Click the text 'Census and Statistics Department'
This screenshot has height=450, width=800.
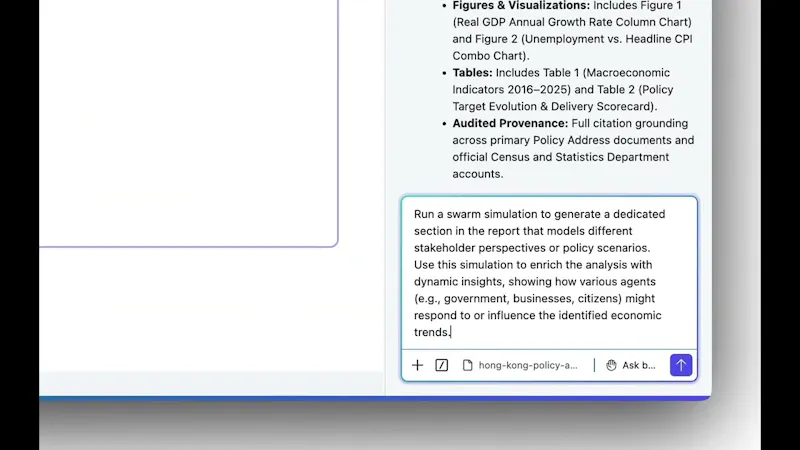point(580,157)
